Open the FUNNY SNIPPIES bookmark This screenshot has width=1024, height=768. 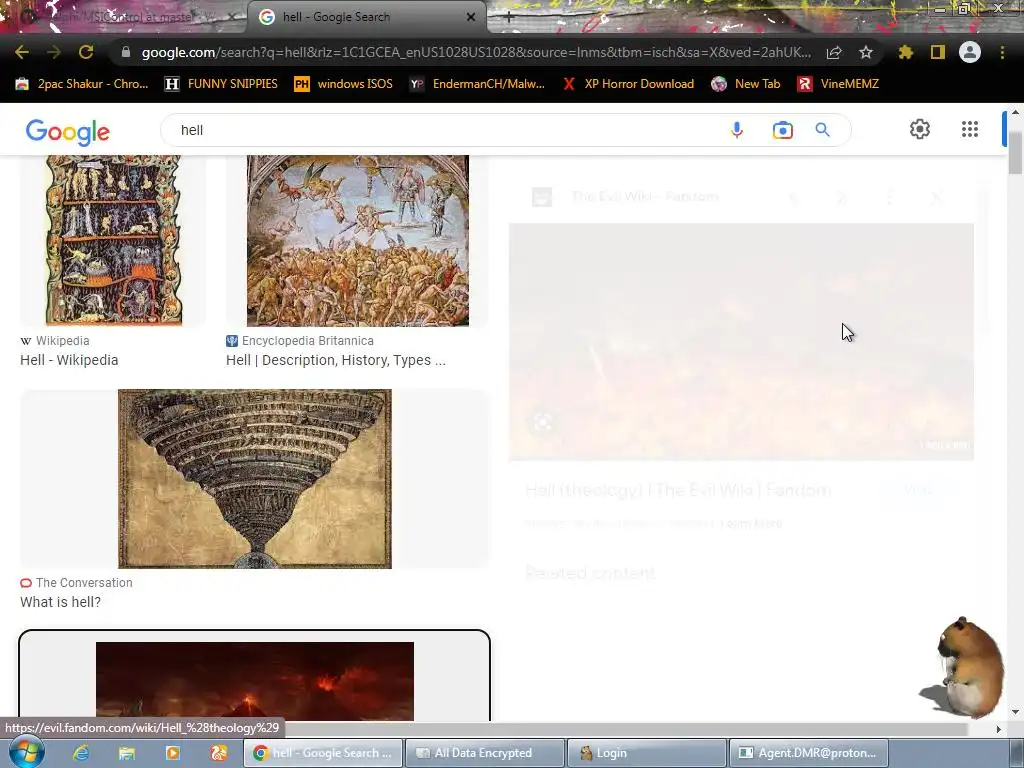pyautogui.click(x=221, y=84)
